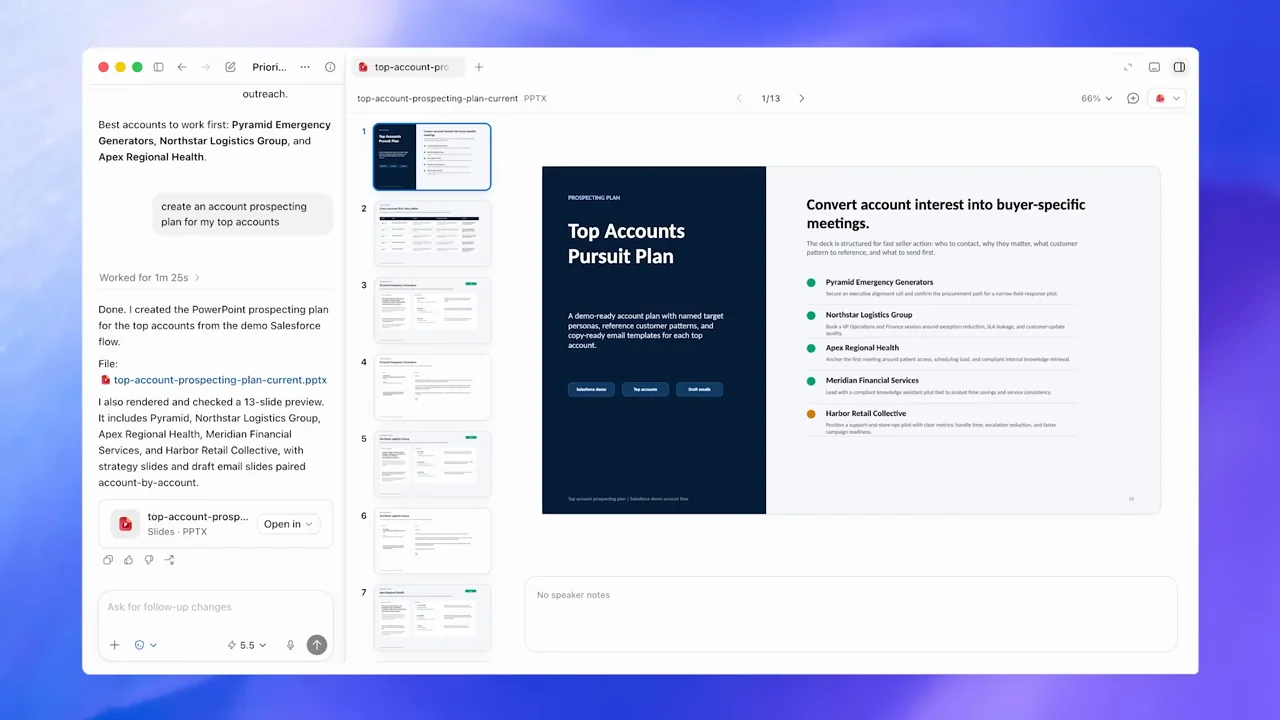
Task: Open the 66% zoom dropdown
Action: [1096, 99]
